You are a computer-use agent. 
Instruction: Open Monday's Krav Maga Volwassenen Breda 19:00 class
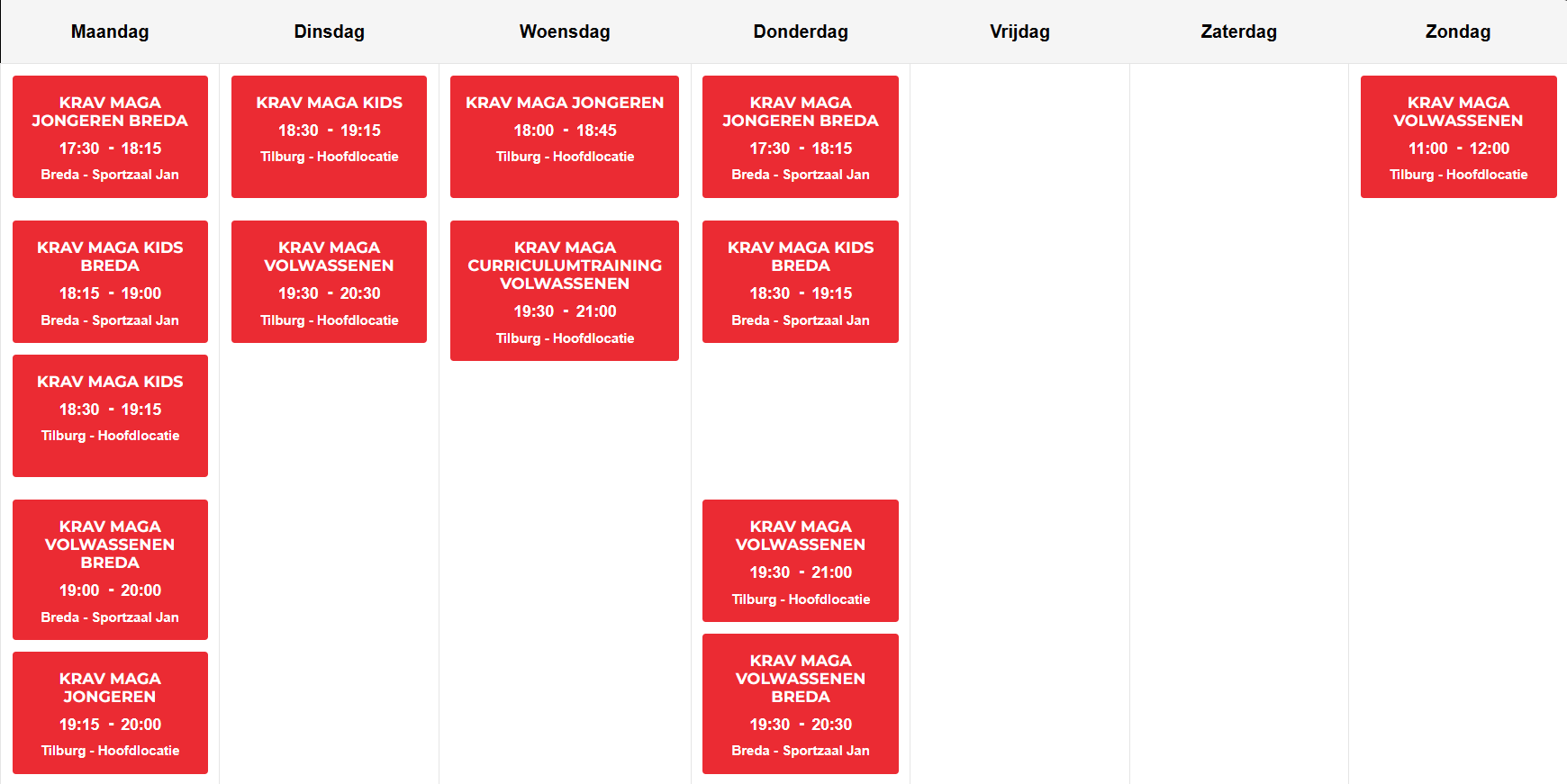click(x=110, y=570)
